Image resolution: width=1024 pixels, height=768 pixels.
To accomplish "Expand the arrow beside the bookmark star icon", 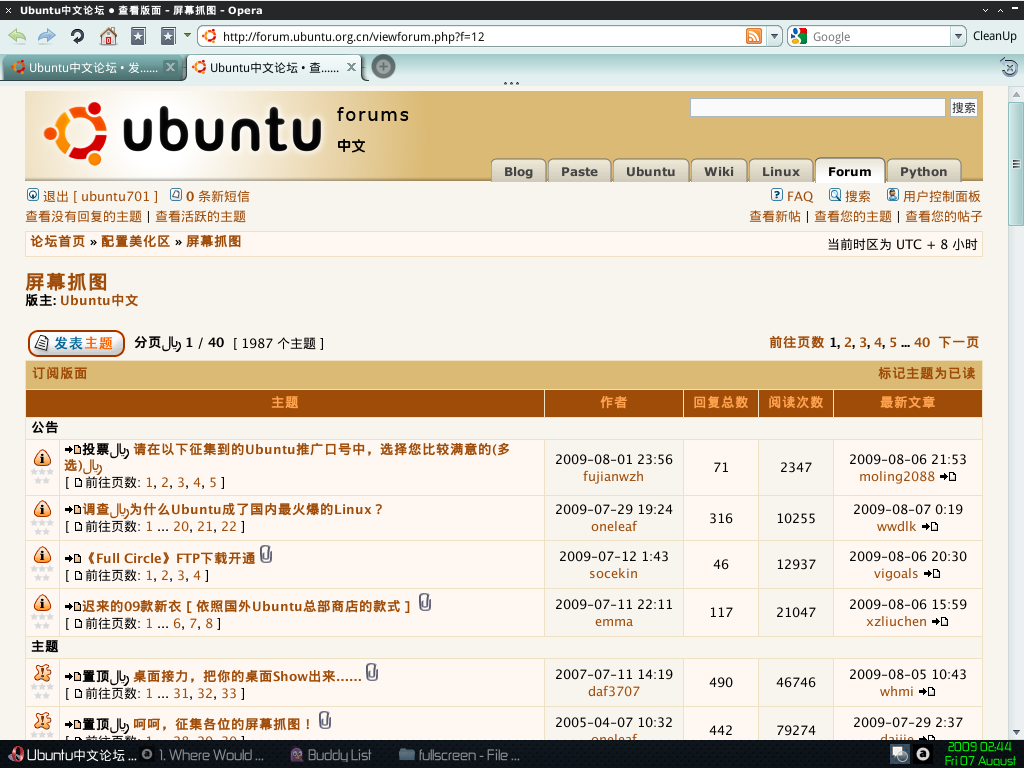I will [187, 35].
